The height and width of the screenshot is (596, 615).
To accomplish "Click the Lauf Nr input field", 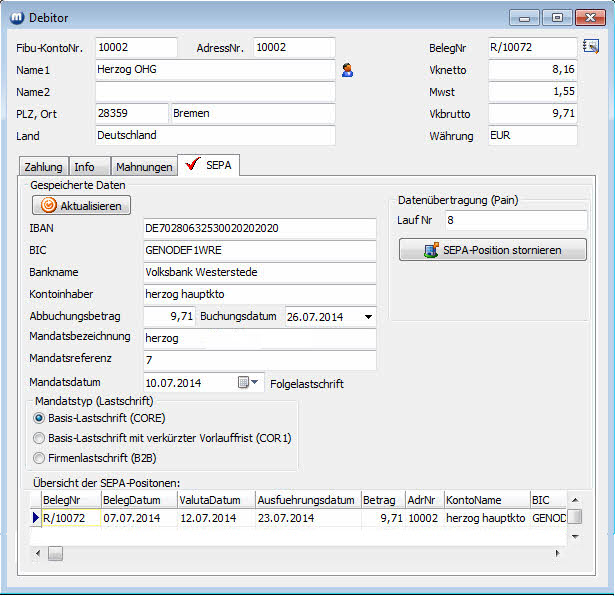I will pyautogui.click(x=515, y=219).
